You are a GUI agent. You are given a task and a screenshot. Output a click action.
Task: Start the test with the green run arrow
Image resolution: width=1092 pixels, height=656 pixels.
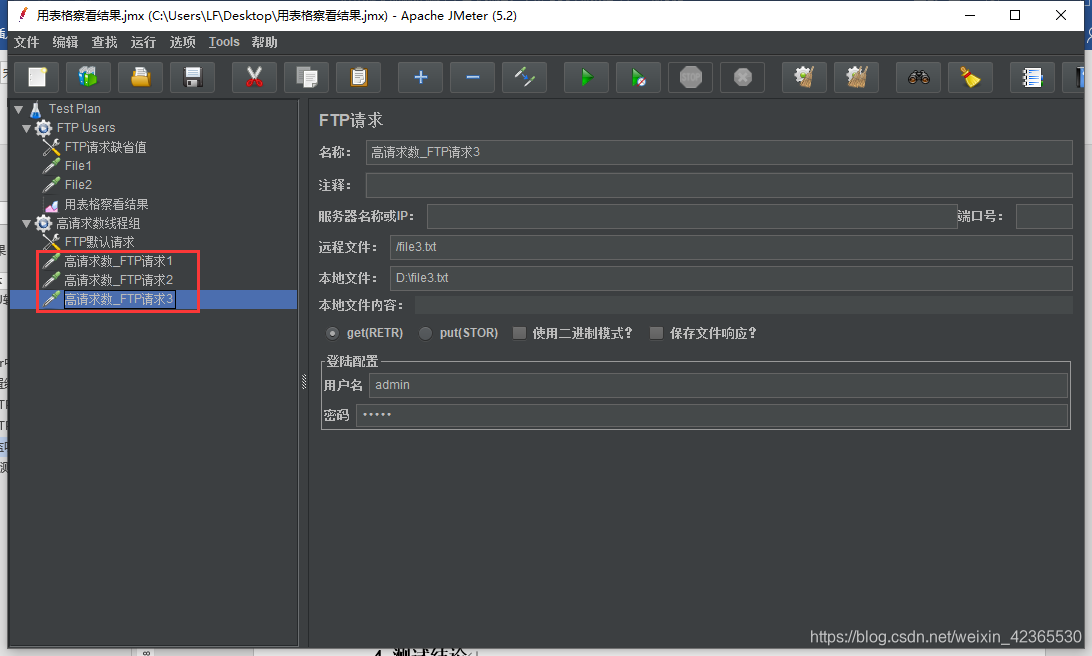tap(586, 77)
